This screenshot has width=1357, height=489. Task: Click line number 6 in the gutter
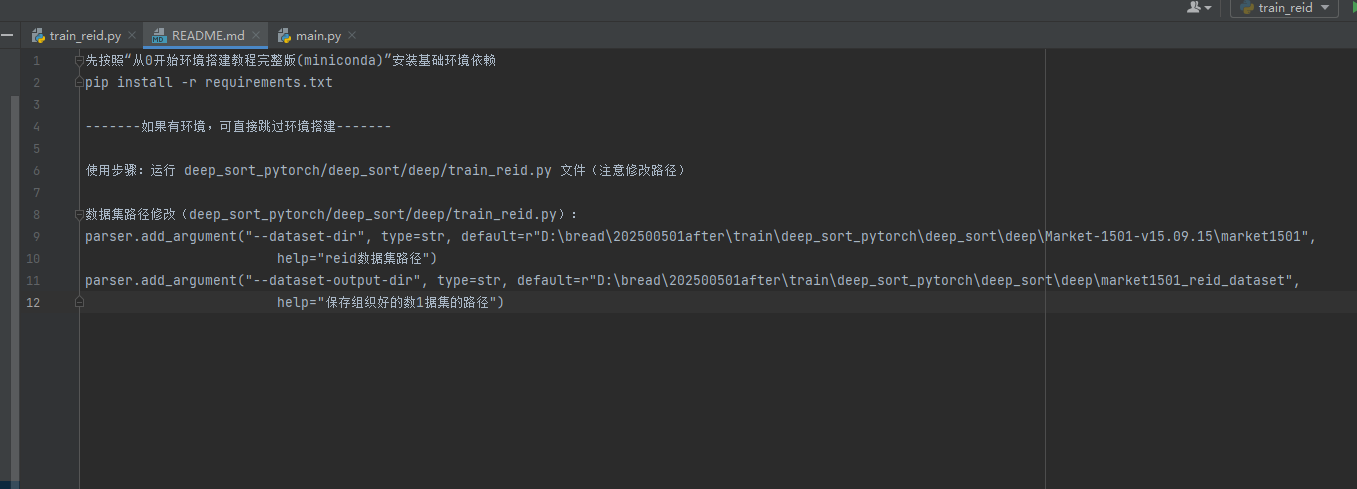point(36,171)
